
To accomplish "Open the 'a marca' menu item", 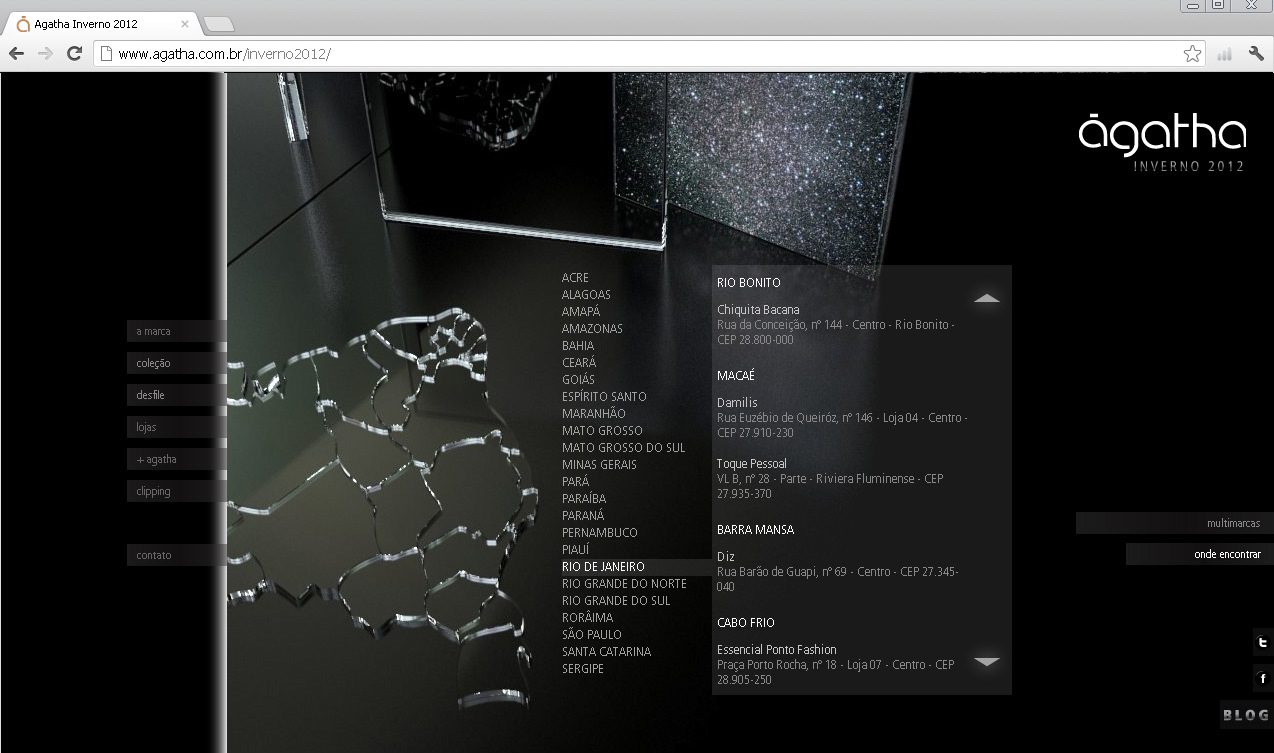I will click(x=177, y=331).
